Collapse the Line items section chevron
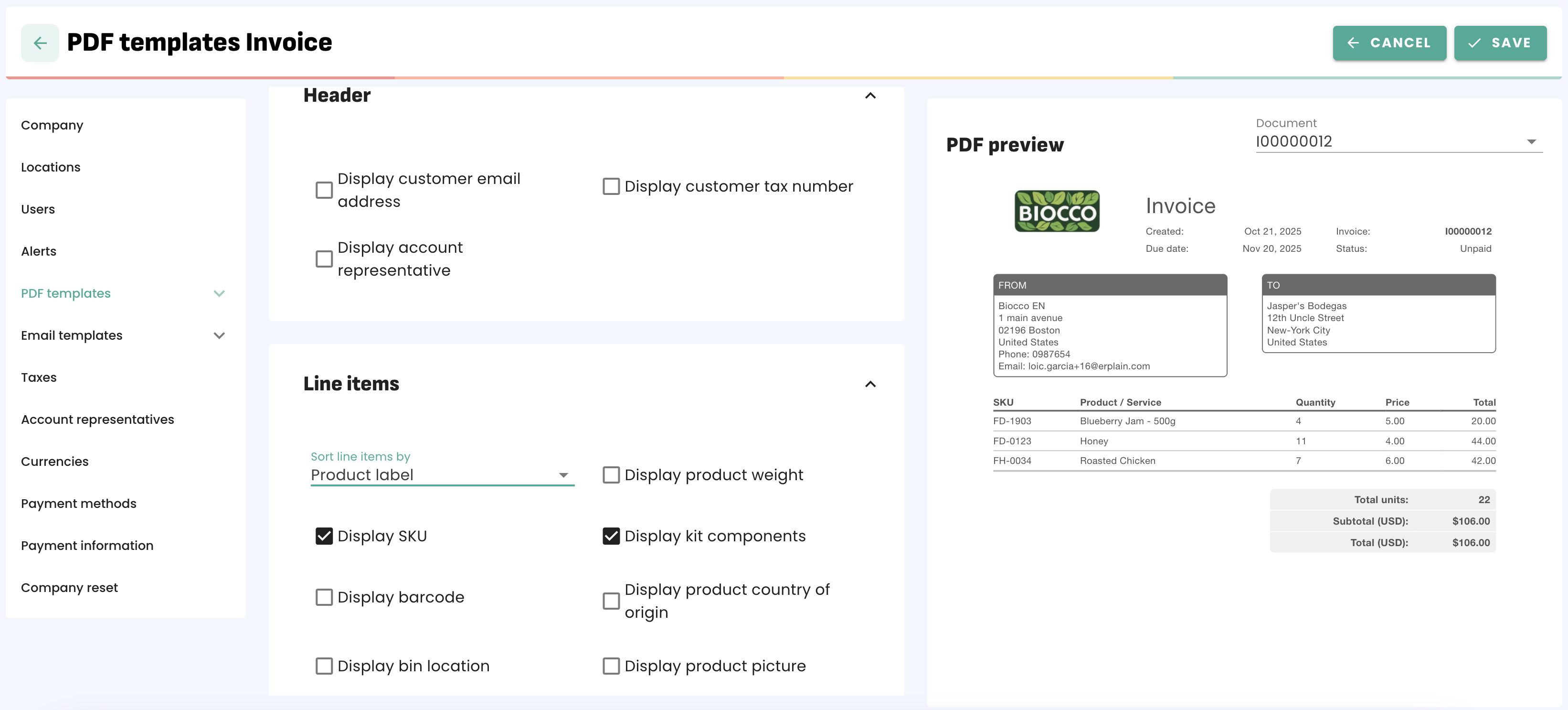This screenshot has height=710, width=1568. point(870,384)
